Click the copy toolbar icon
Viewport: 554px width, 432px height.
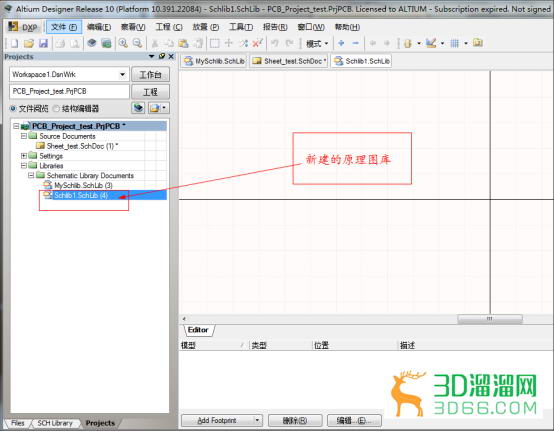tap(169, 43)
